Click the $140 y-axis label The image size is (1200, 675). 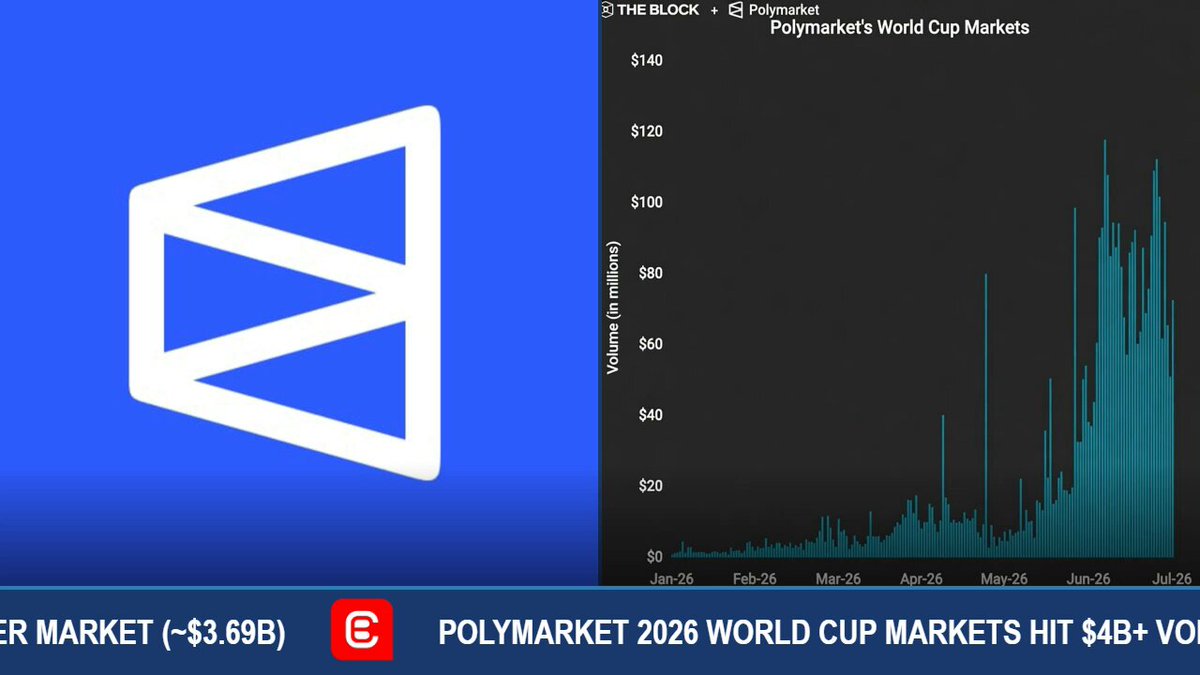[x=647, y=60]
